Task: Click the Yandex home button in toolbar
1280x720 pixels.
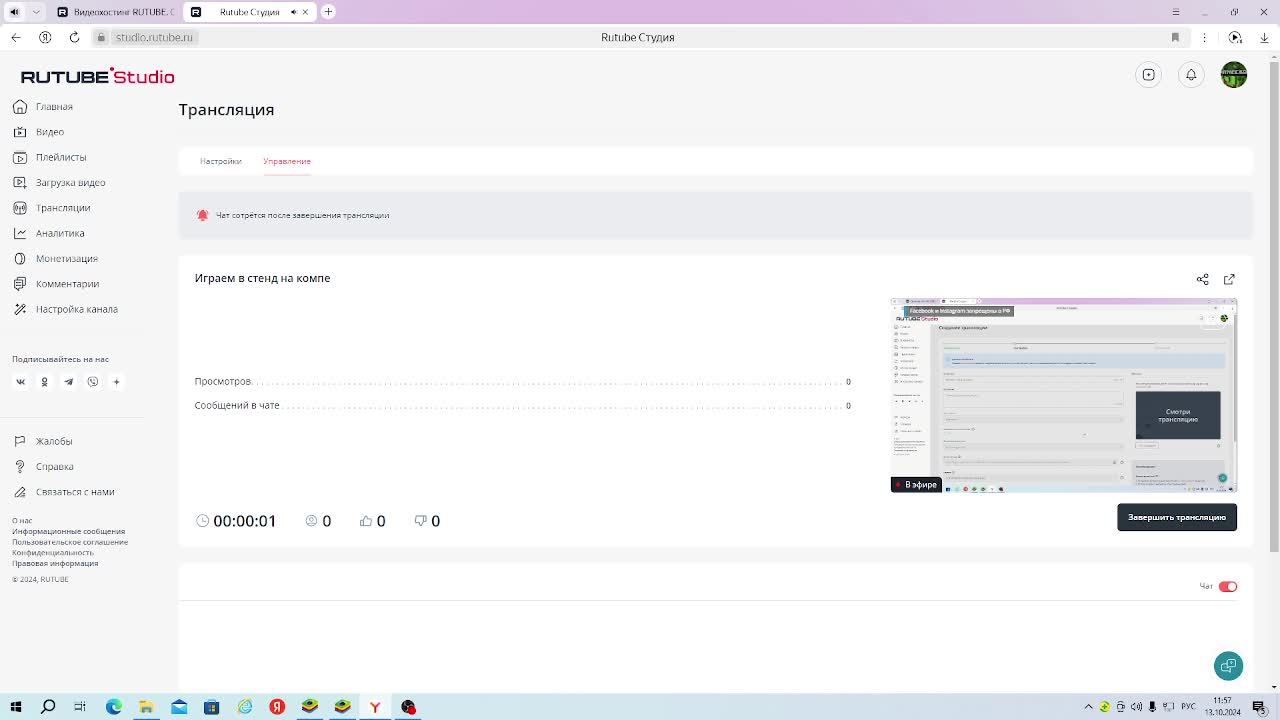Action: pyautogui.click(x=45, y=37)
